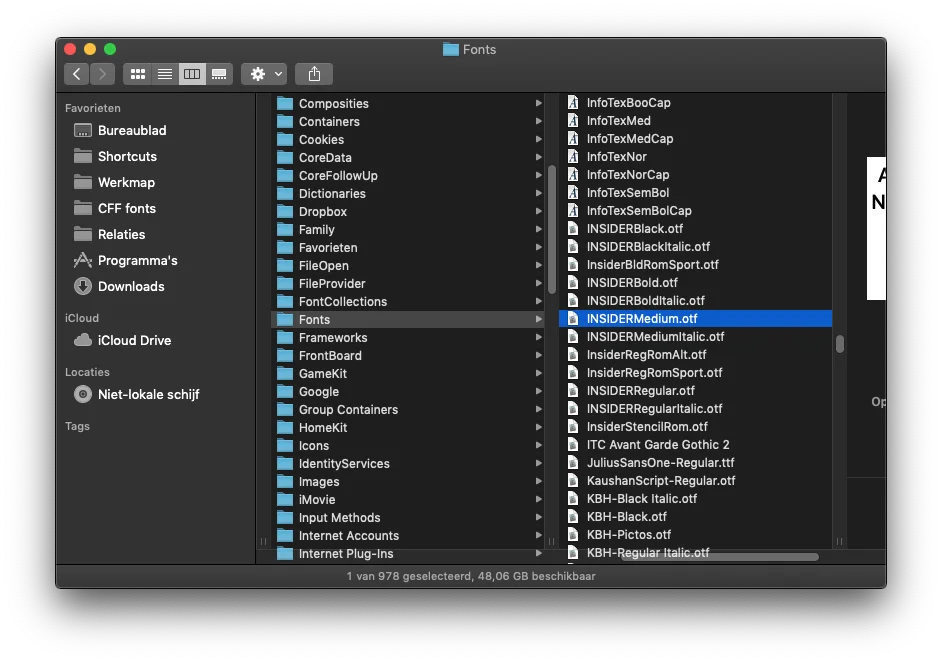Click the font list vertical scrollbar thumb
Viewport: 942px width, 662px height.
tap(840, 344)
